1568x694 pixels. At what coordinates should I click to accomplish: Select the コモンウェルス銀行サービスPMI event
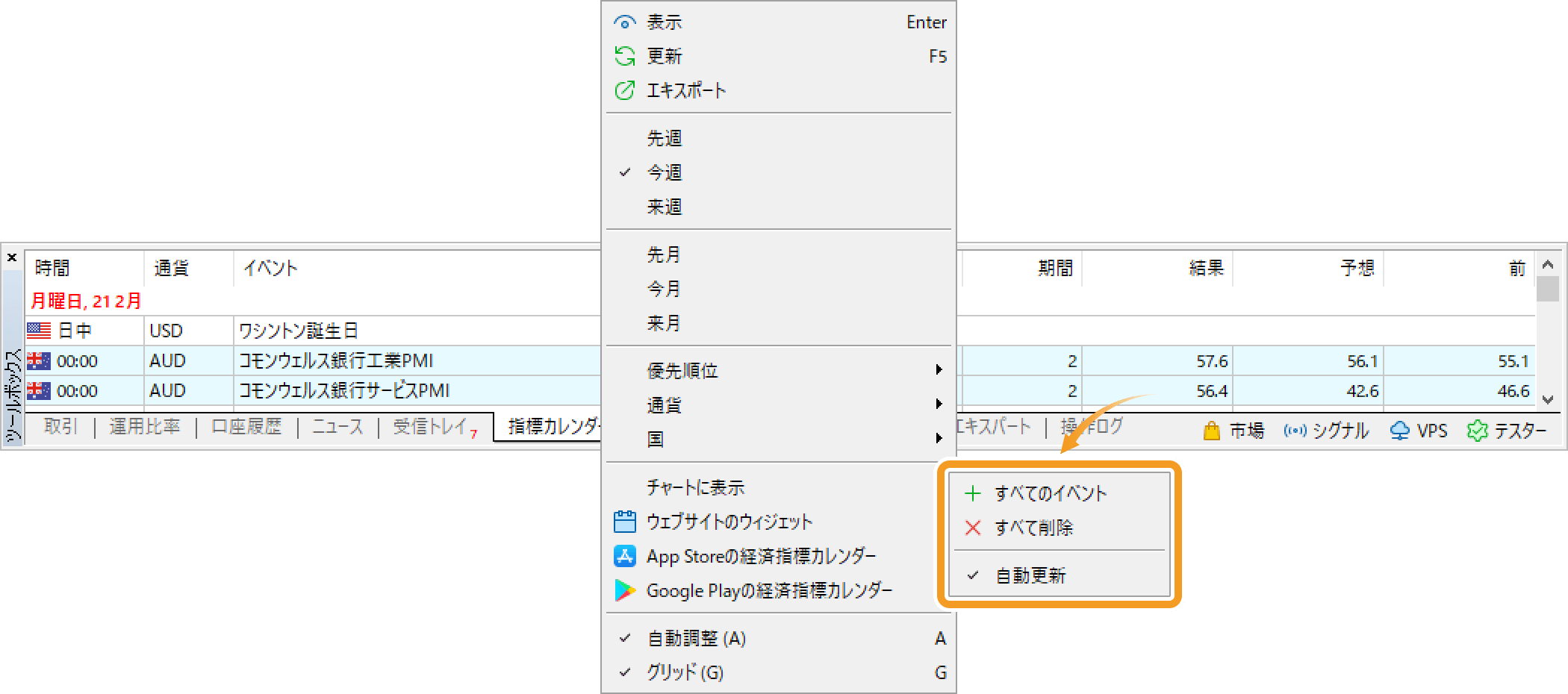click(344, 390)
